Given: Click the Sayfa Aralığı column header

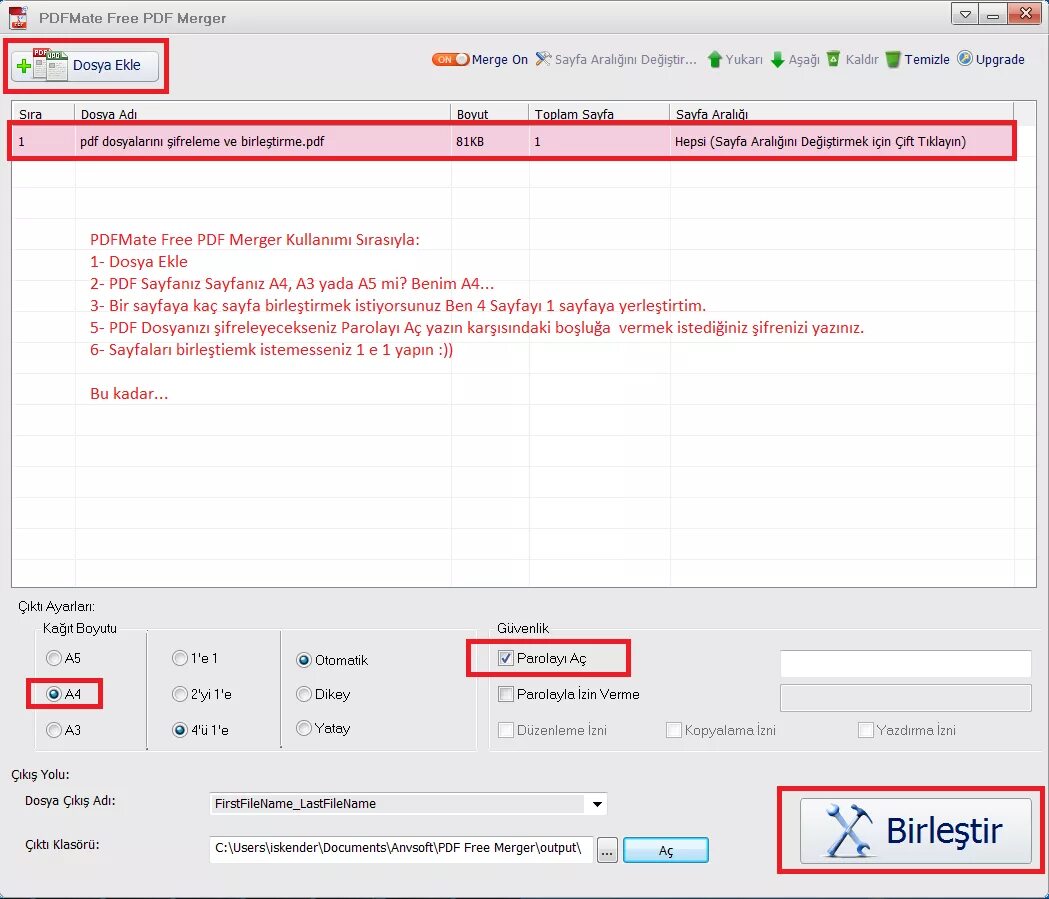Looking at the screenshot, I should 842,113.
